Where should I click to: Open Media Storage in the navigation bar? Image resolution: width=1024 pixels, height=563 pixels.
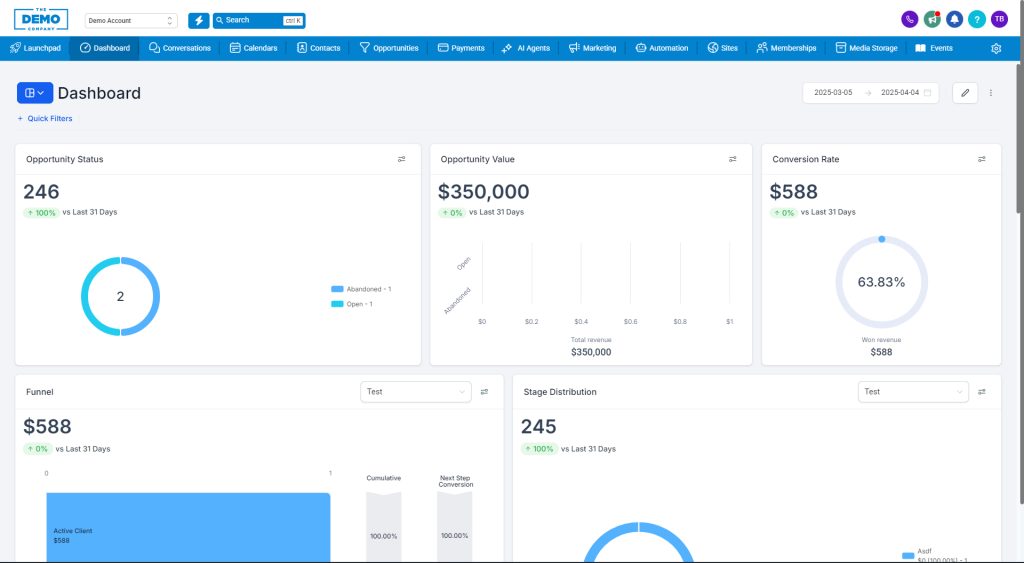click(x=867, y=48)
